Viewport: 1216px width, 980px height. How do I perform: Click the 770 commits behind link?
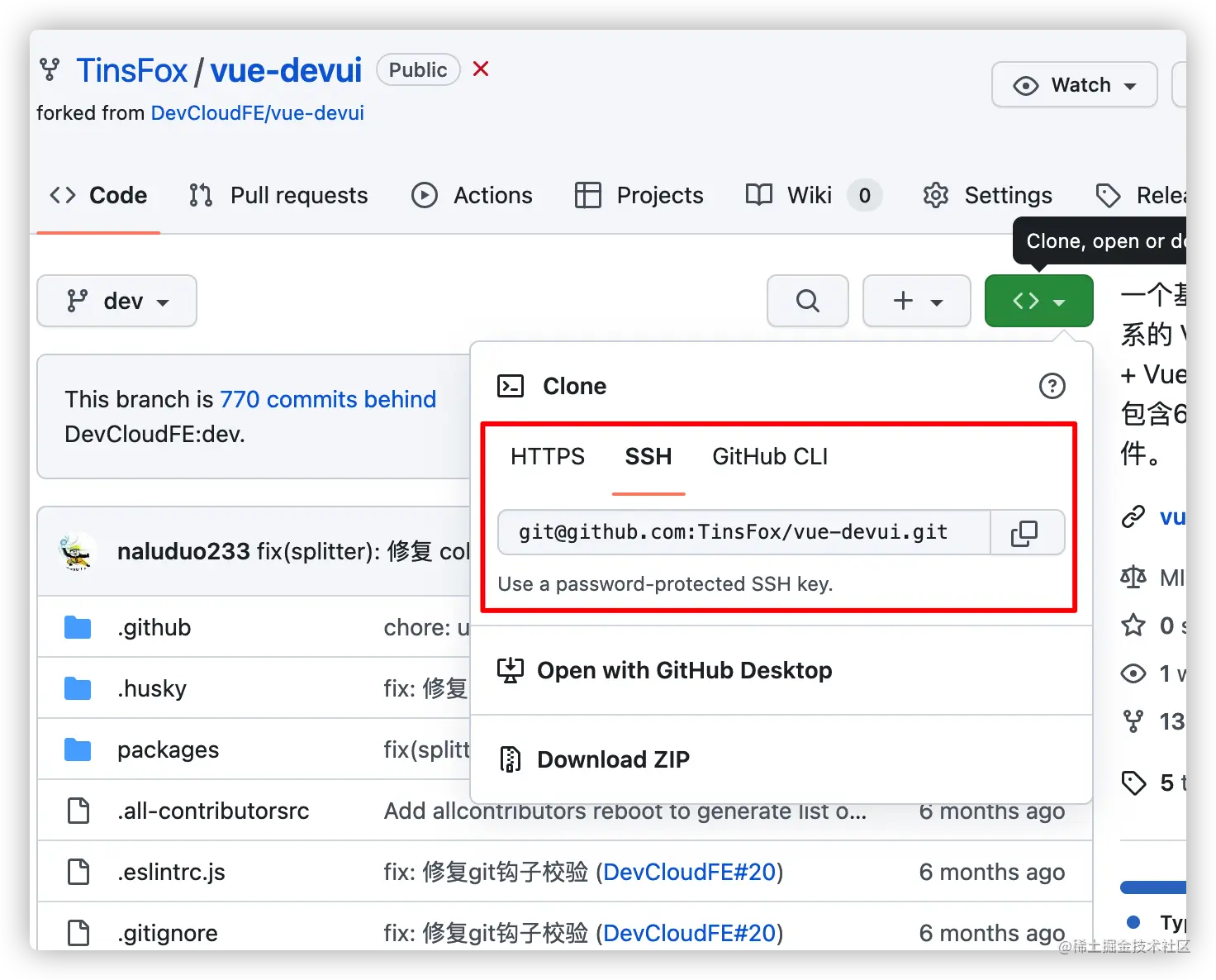[328, 399]
